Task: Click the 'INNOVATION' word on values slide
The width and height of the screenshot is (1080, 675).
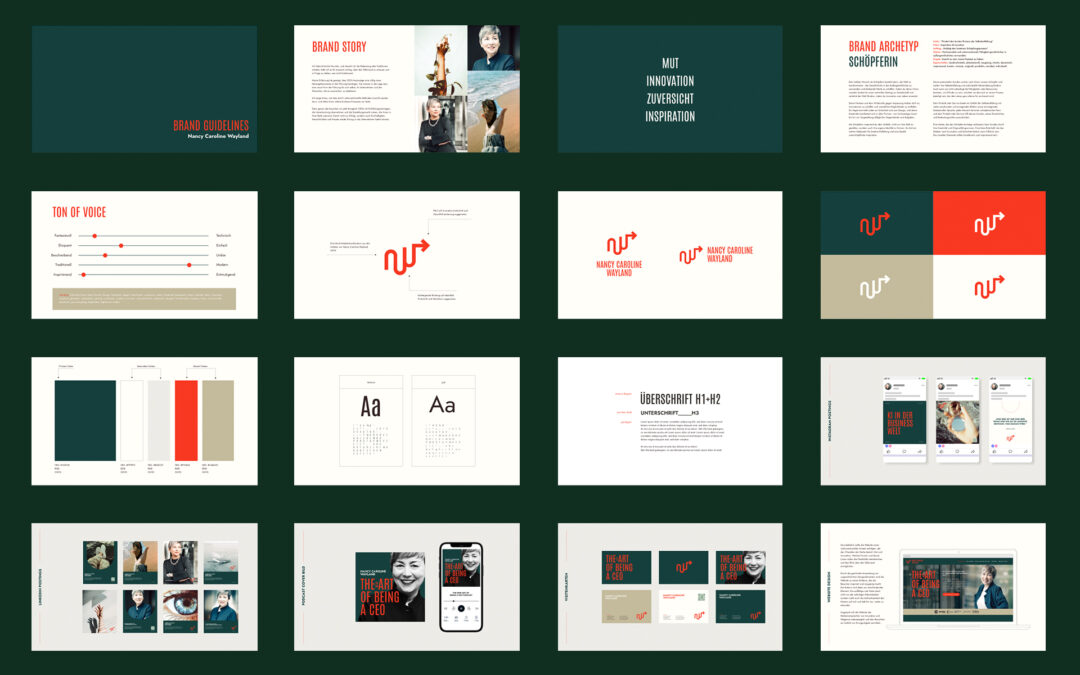Action: pyautogui.click(x=670, y=81)
